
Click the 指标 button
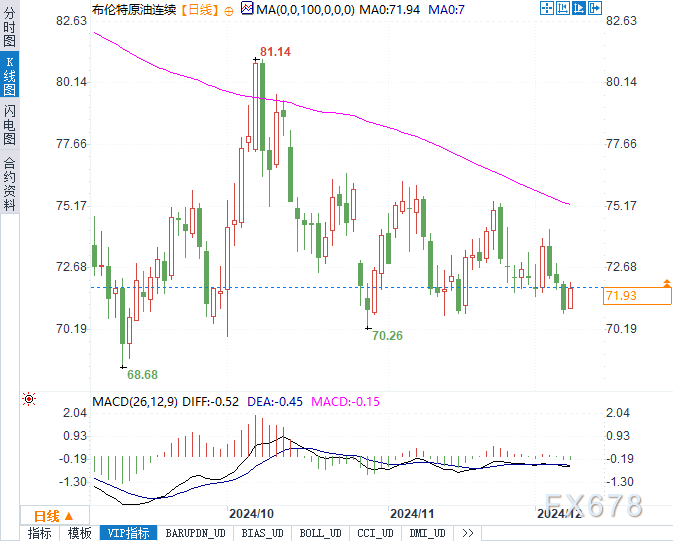[39, 533]
